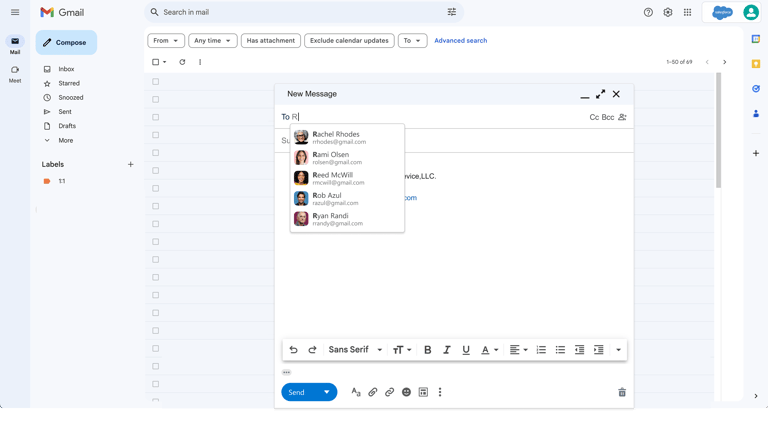This screenshot has width=768, height=429.
Task: Click the Send button
Action: pos(298,392)
